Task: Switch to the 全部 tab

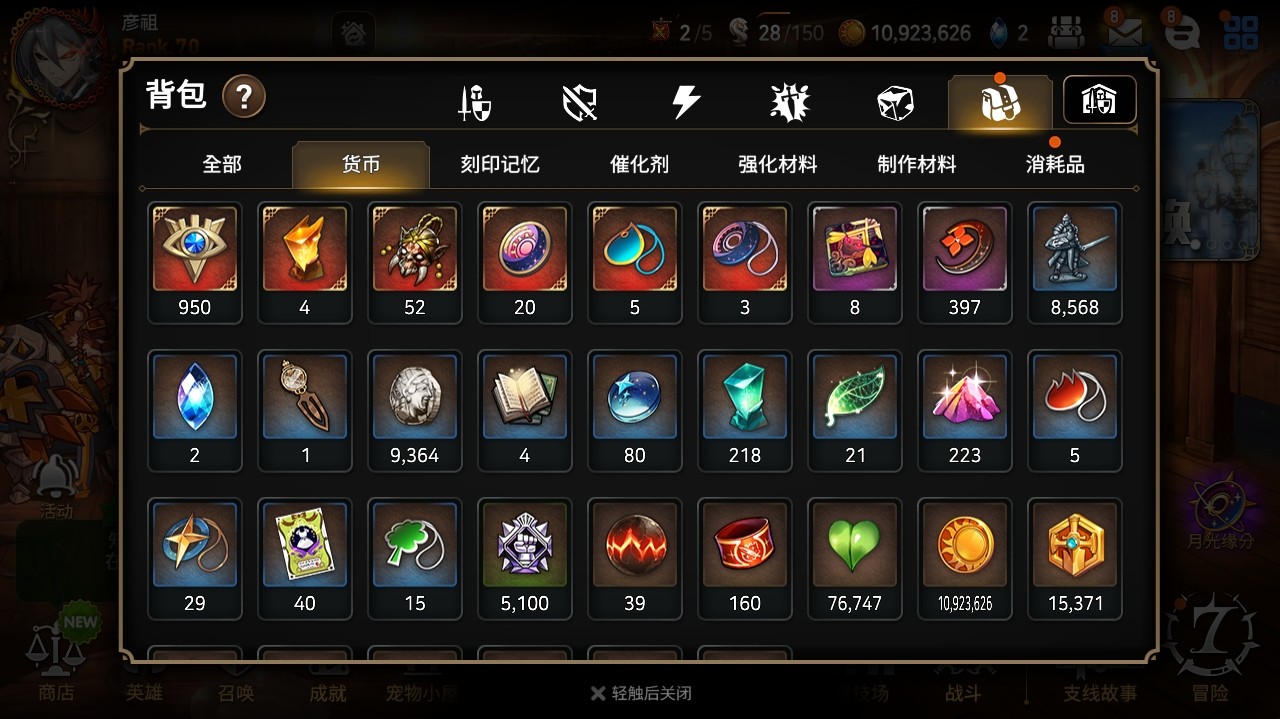Action: (x=222, y=164)
